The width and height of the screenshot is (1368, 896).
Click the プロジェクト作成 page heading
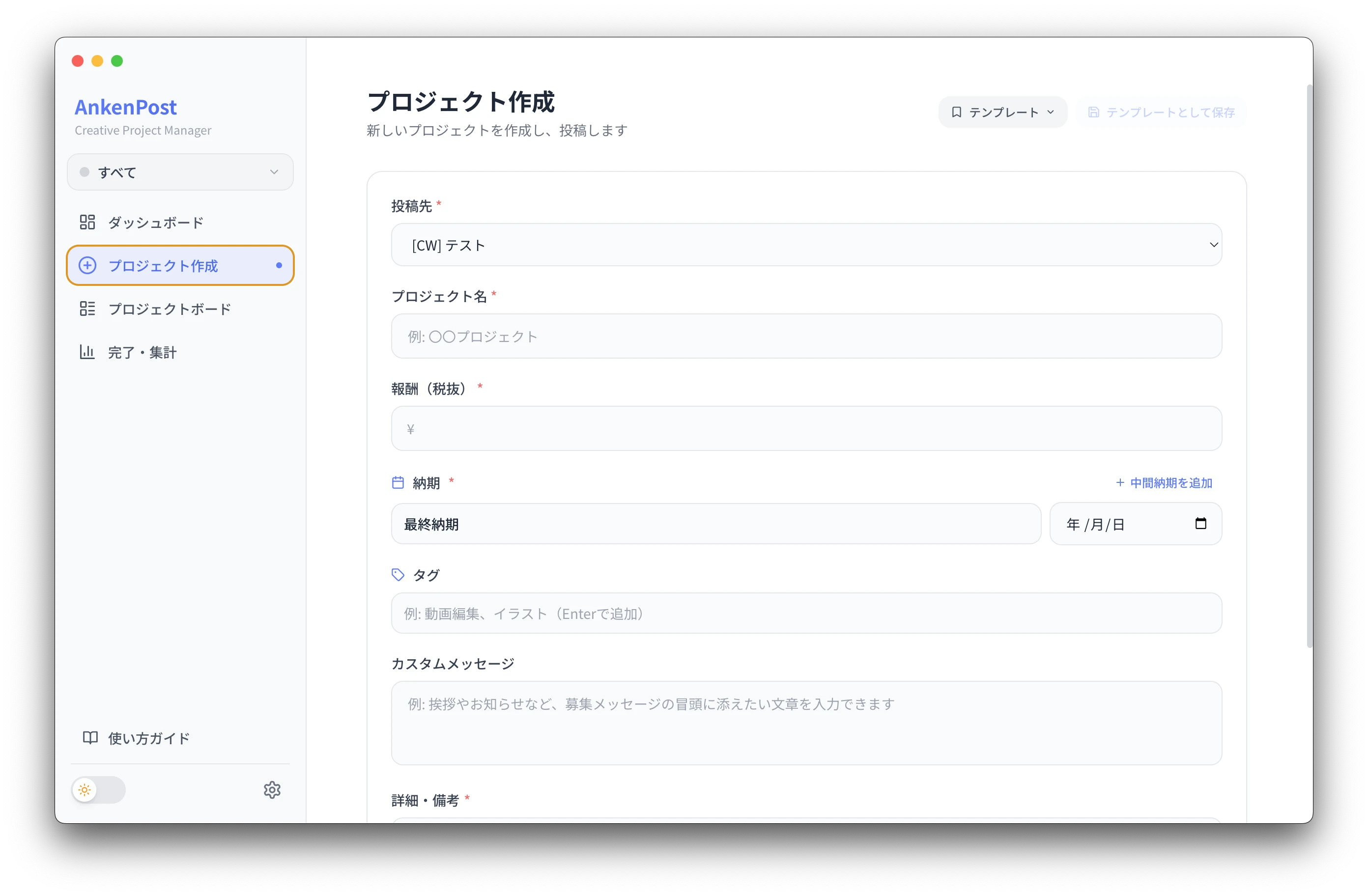[460, 102]
